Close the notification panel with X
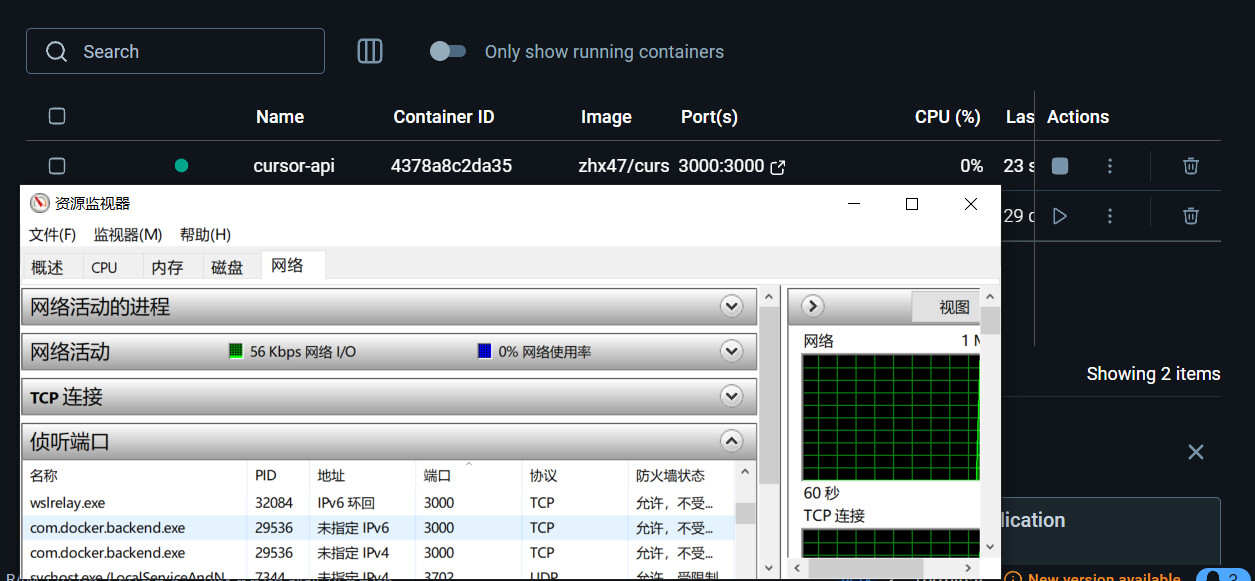 [x=1195, y=452]
